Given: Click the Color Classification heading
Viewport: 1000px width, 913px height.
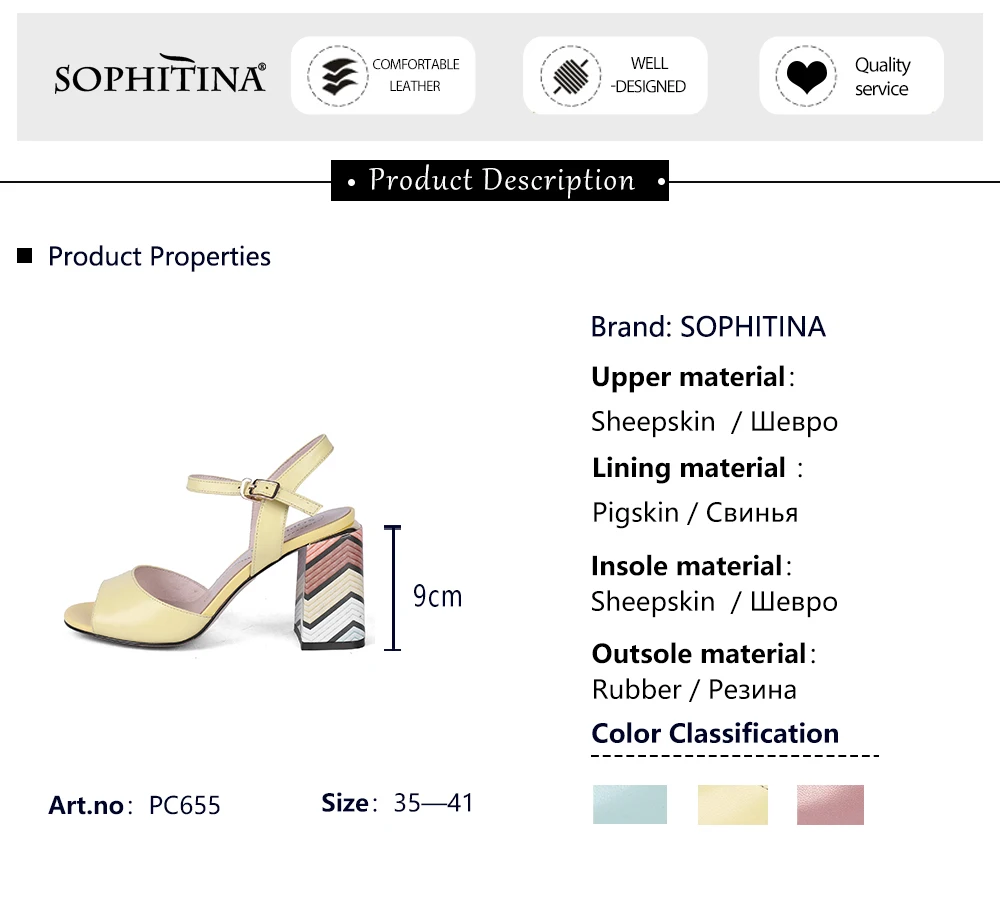Looking at the screenshot, I should (x=715, y=733).
